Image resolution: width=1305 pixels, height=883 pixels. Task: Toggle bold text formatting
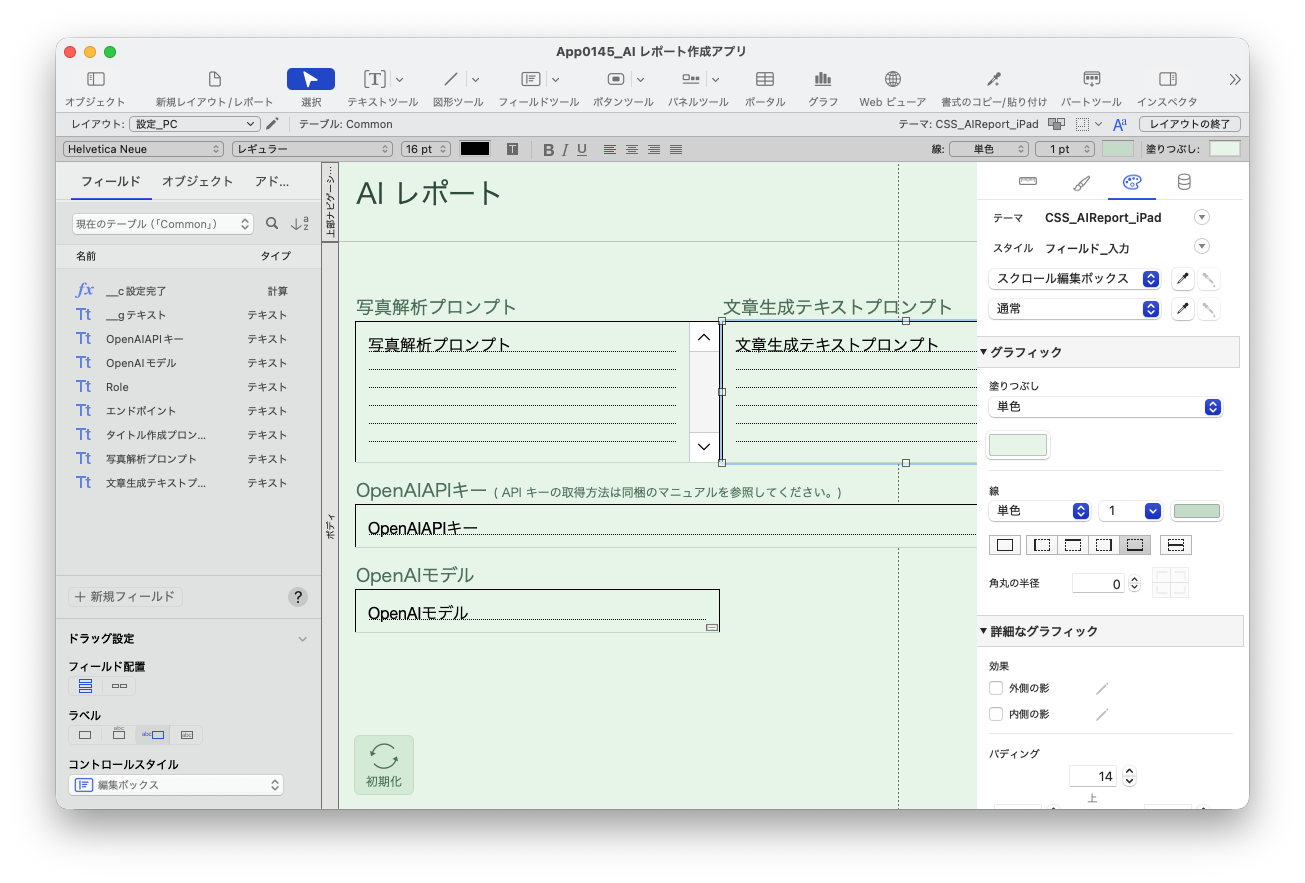(x=548, y=149)
